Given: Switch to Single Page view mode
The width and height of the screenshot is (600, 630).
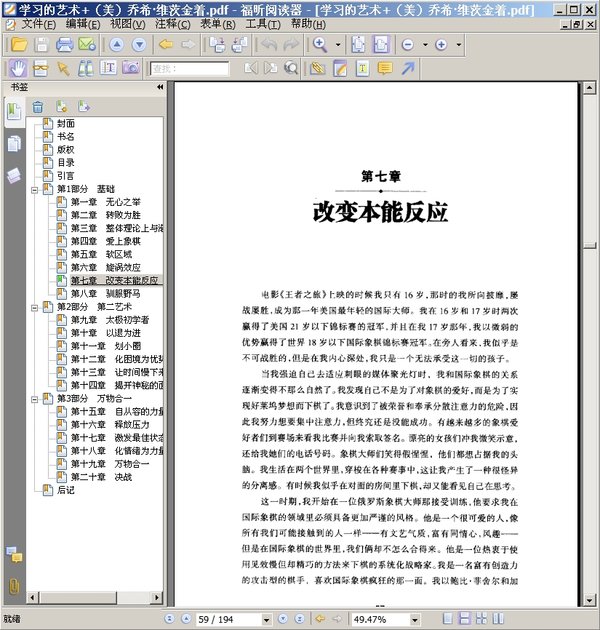Looking at the screenshot, I should pyautogui.click(x=448, y=619).
